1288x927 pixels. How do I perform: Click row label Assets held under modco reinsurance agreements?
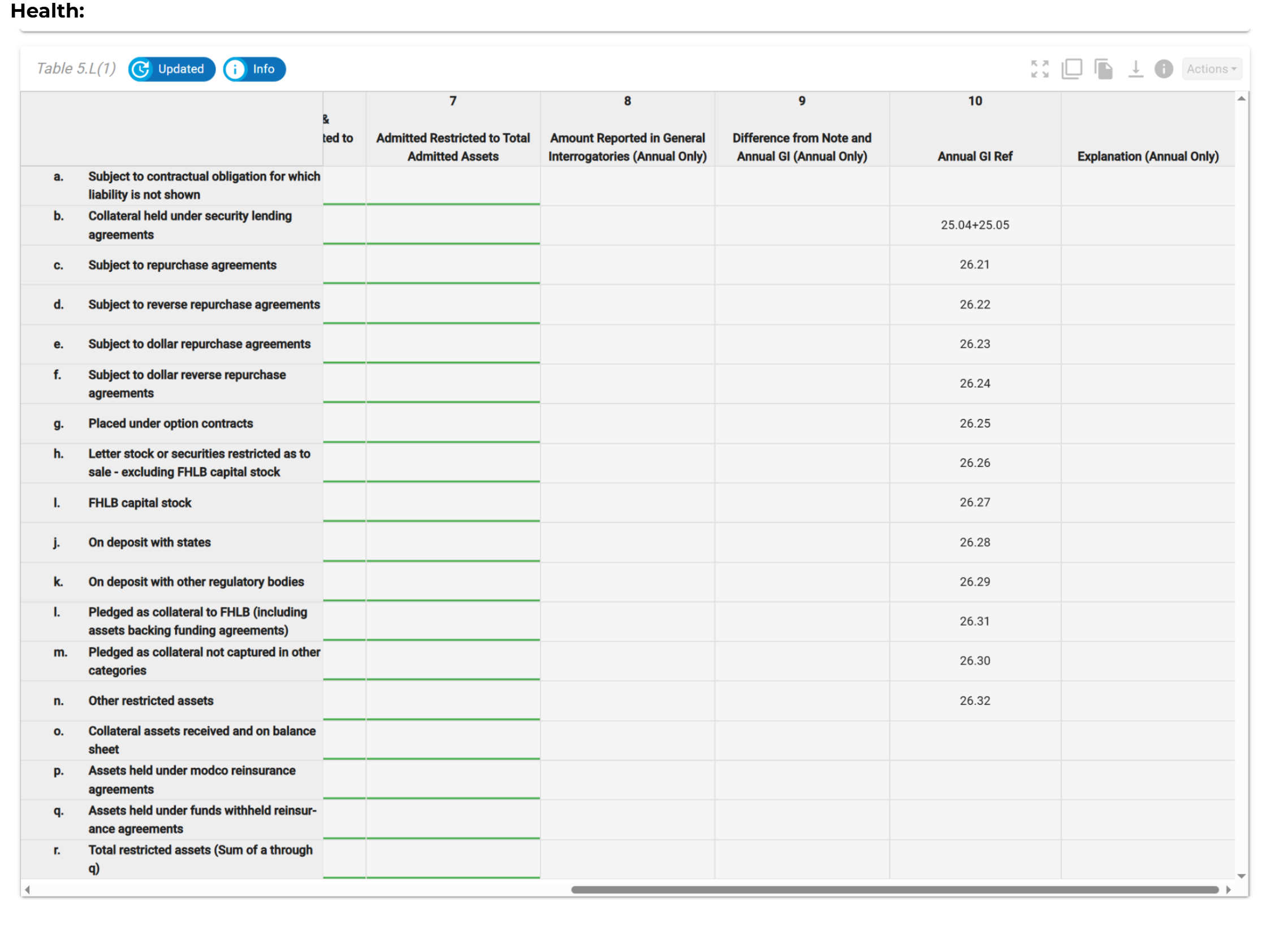pyautogui.click(x=191, y=780)
